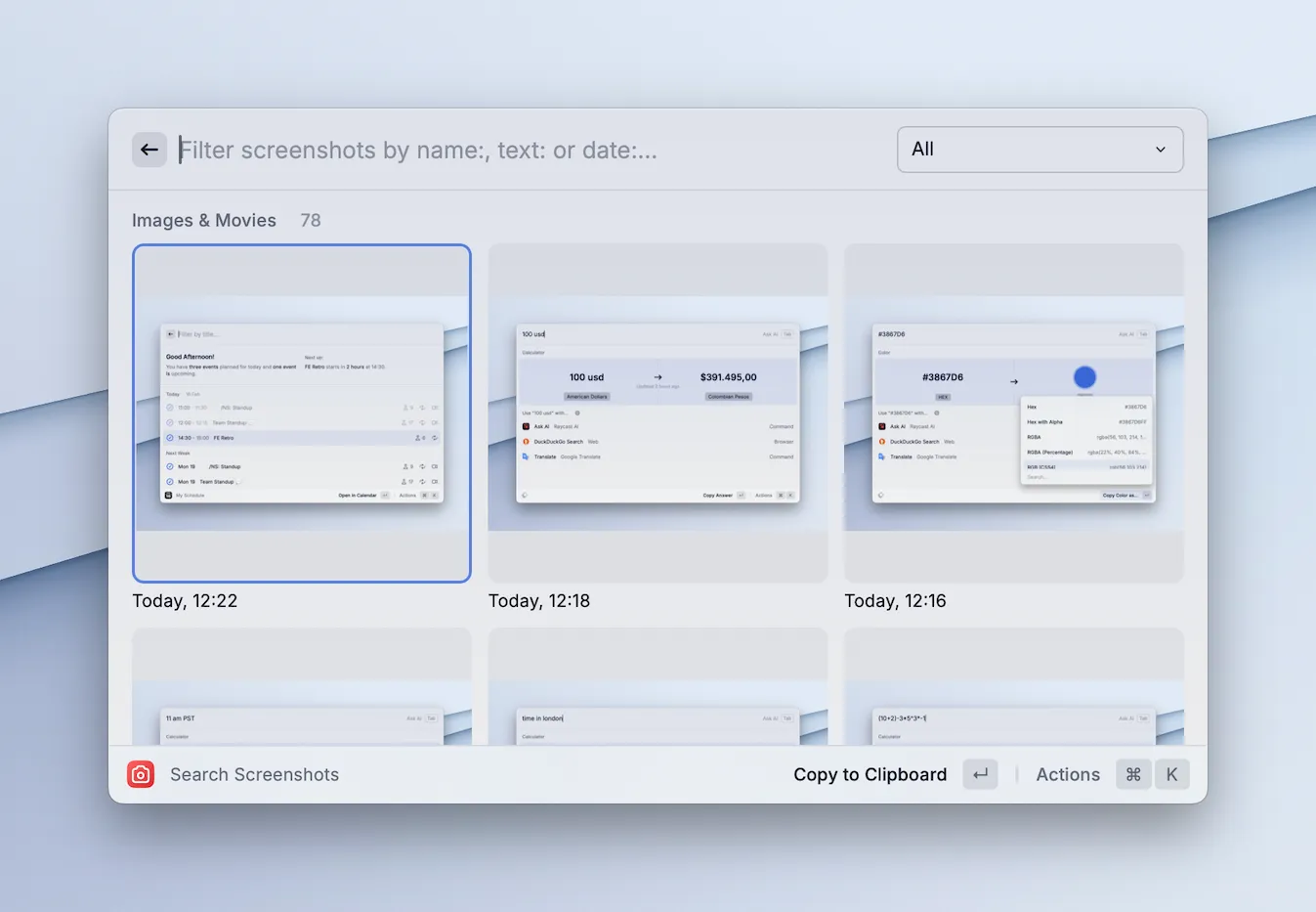Click the Enter key icon beside Copy to Clipboard
The image size is (1316, 912).
pyautogui.click(x=980, y=774)
